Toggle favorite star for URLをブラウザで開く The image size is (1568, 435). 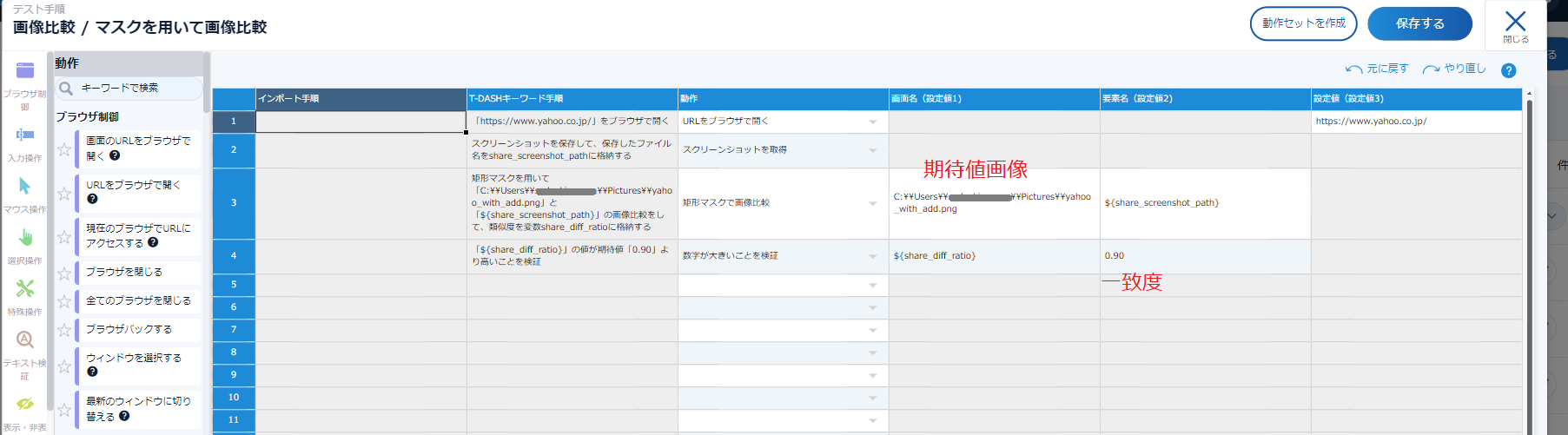[x=64, y=193]
